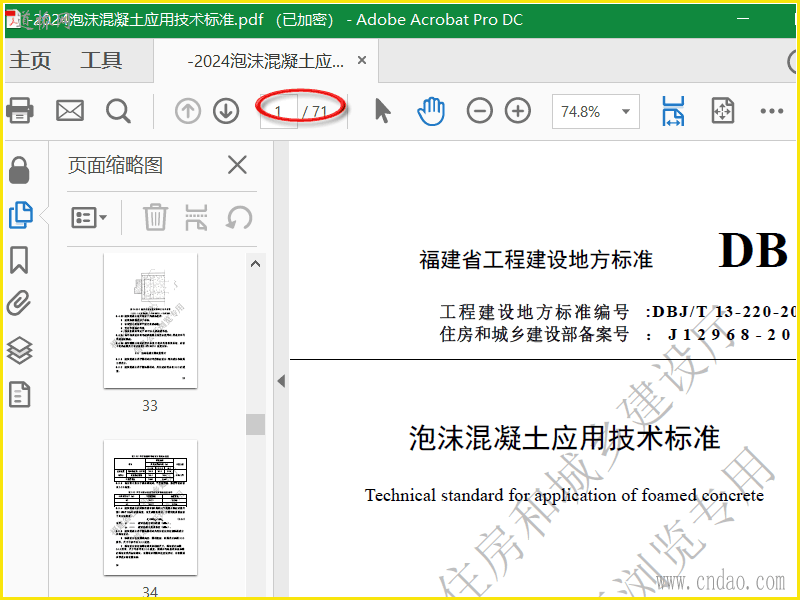Switch to the 主页 tab

click(31, 60)
